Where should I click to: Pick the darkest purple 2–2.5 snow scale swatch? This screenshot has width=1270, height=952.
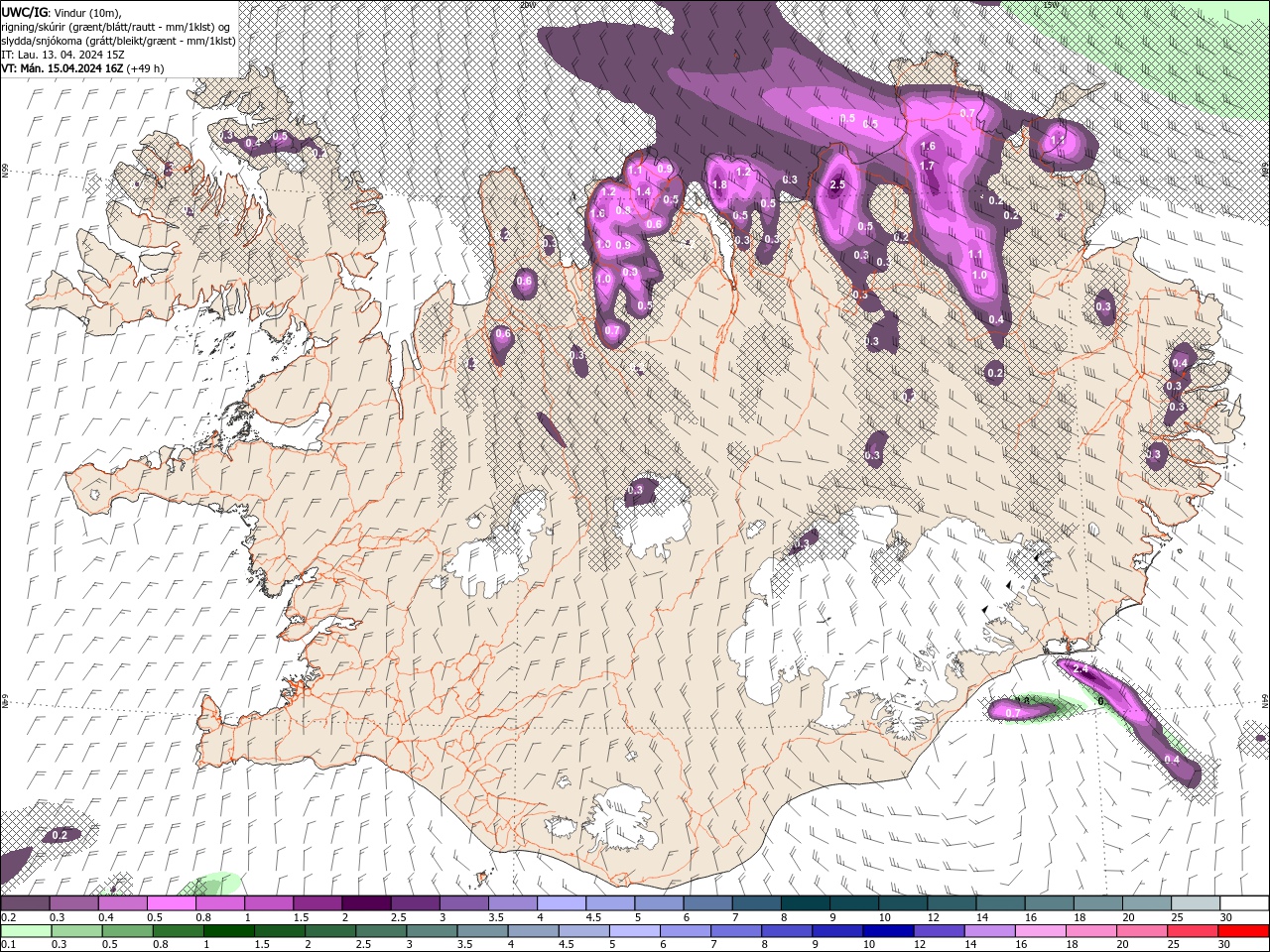click(365, 903)
